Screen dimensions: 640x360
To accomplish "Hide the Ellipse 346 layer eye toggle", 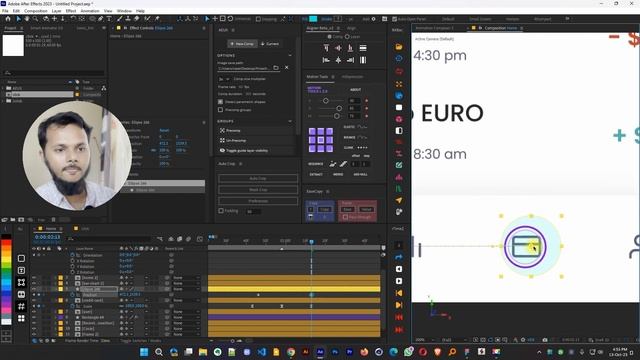I will click(34, 289).
